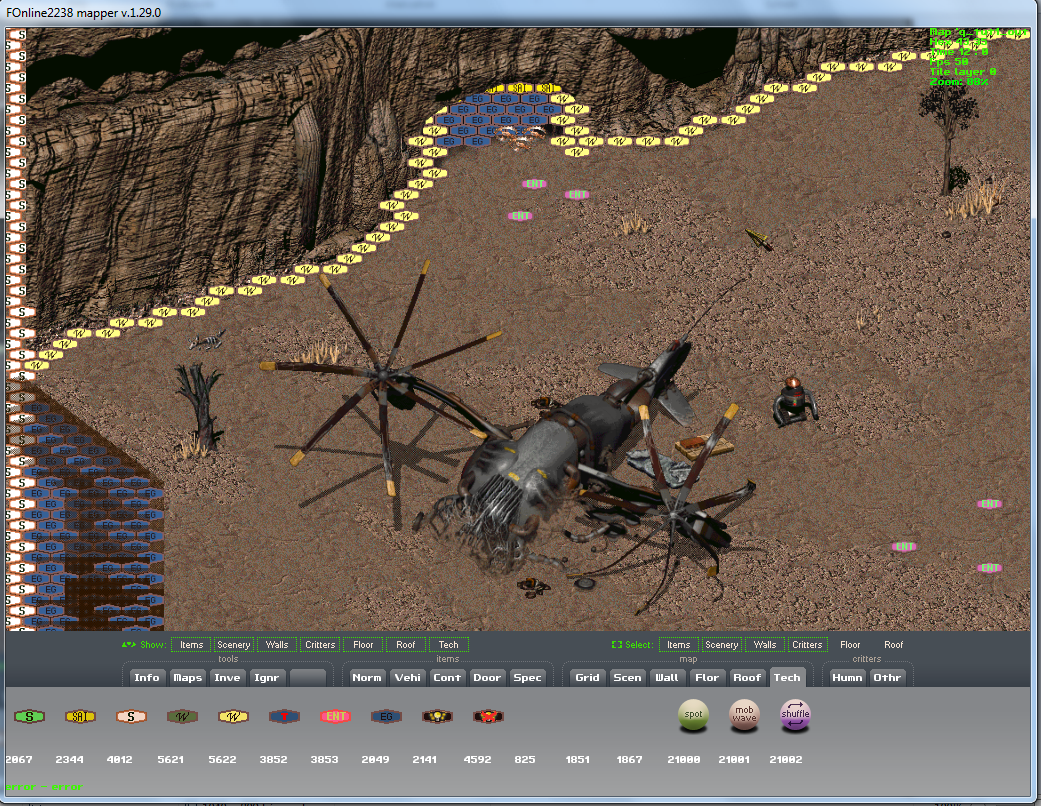Pick the yellow SAI hex marker in palette
The image size is (1041, 806).
pos(80,716)
